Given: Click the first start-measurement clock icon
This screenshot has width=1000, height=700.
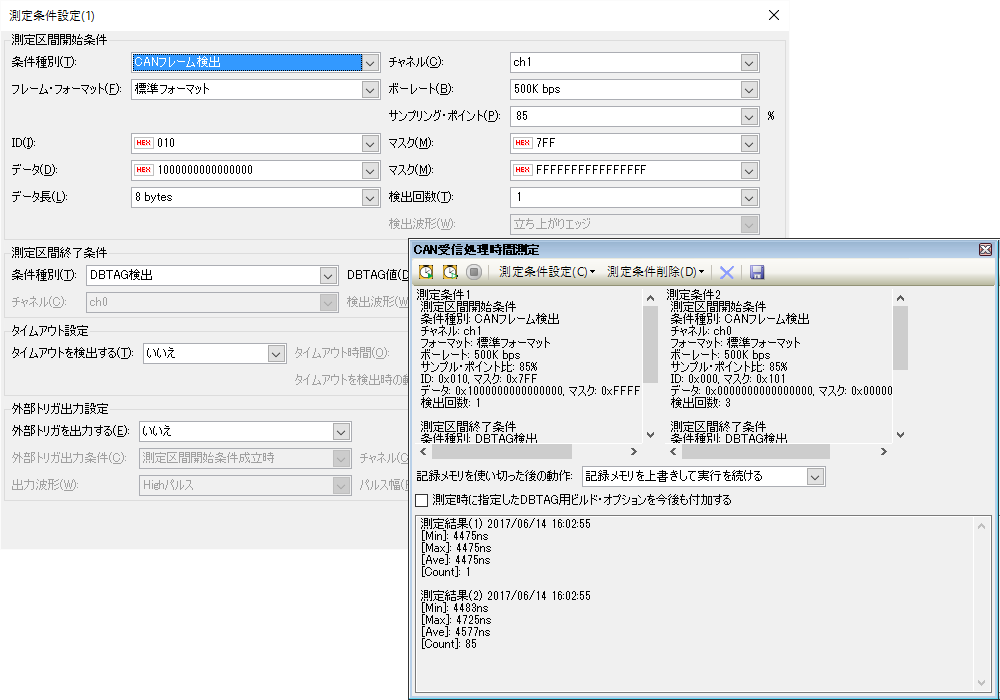Looking at the screenshot, I should click(427, 272).
